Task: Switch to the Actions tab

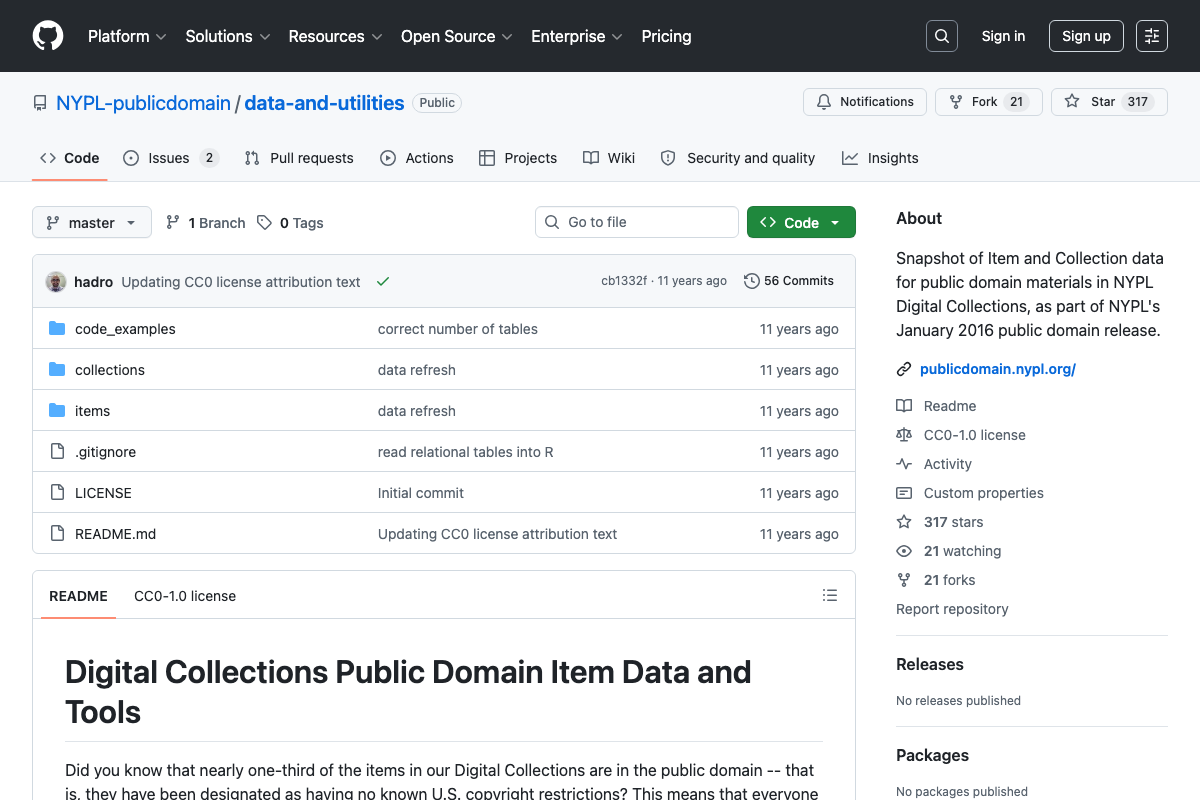Action: [x=417, y=158]
